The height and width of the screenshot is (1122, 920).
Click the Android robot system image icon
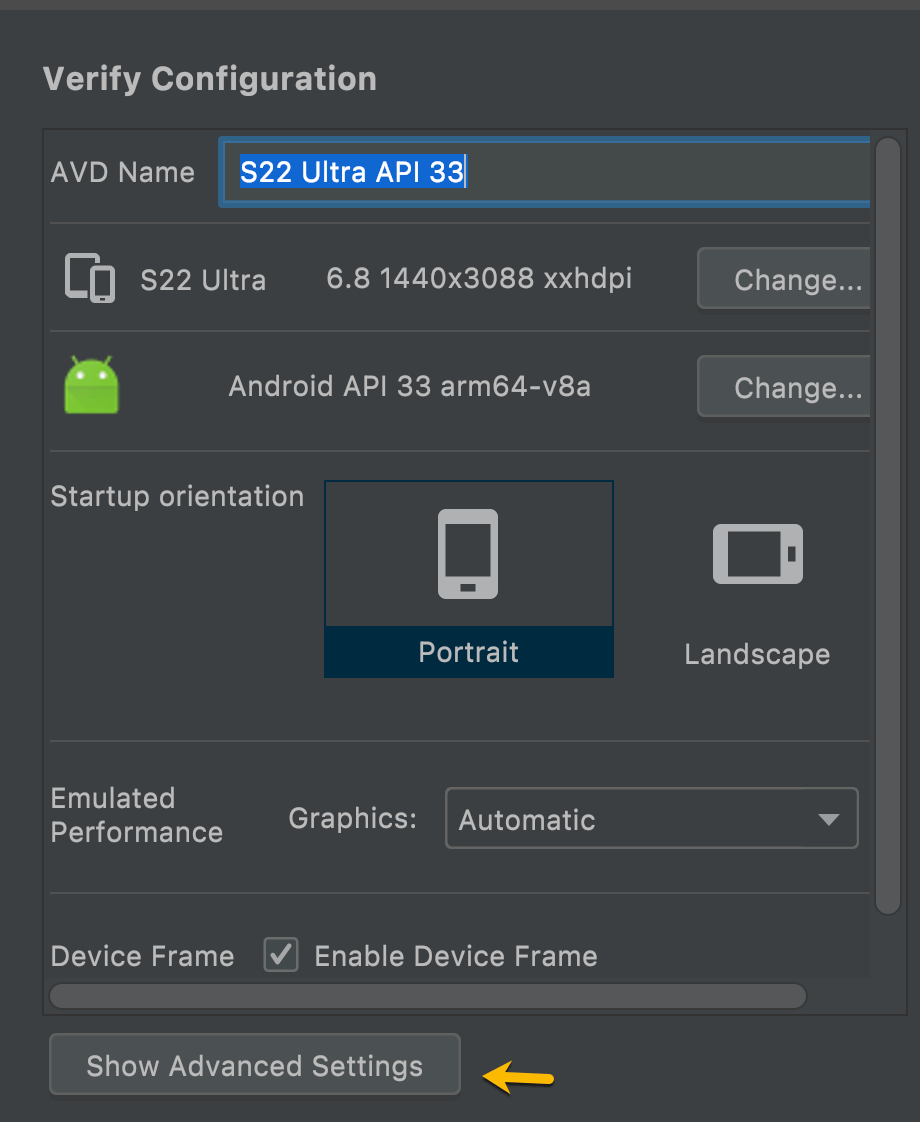point(91,386)
